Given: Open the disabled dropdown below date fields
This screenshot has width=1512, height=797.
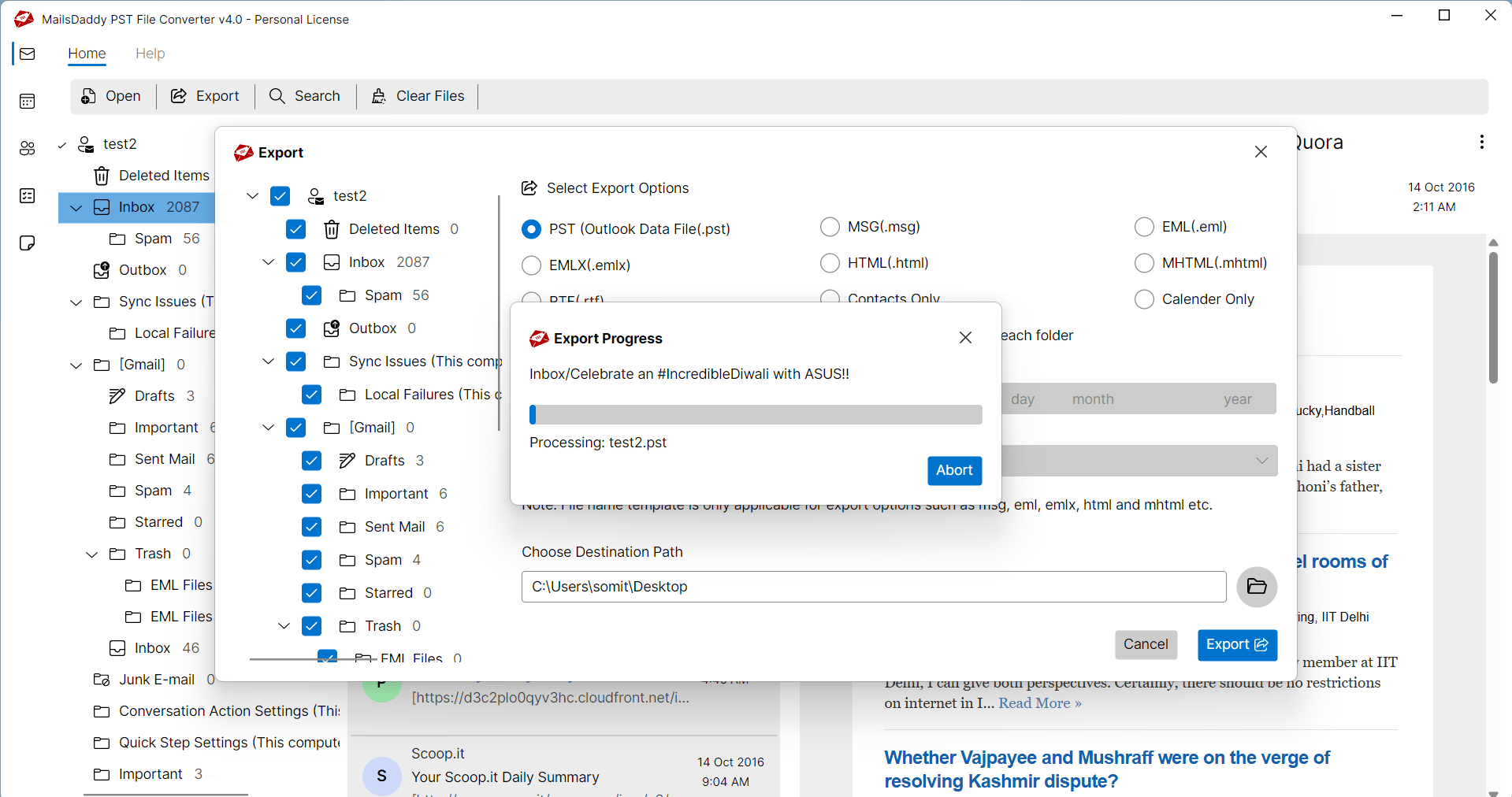Looking at the screenshot, I should click(x=1139, y=461).
